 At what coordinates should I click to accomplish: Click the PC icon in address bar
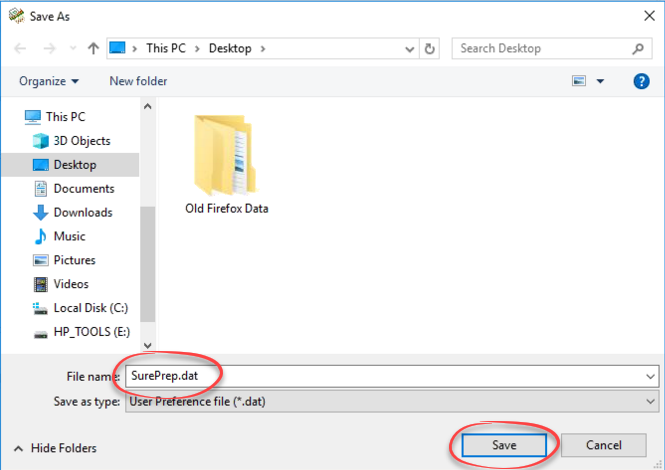tap(117, 48)
